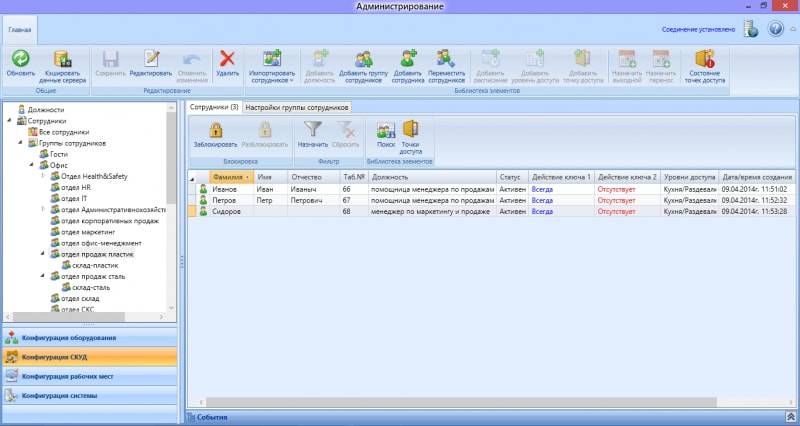800x426 pixels.
Task: Open Импортировать сотрудников dropdown
Action: (x=272, y=66)
